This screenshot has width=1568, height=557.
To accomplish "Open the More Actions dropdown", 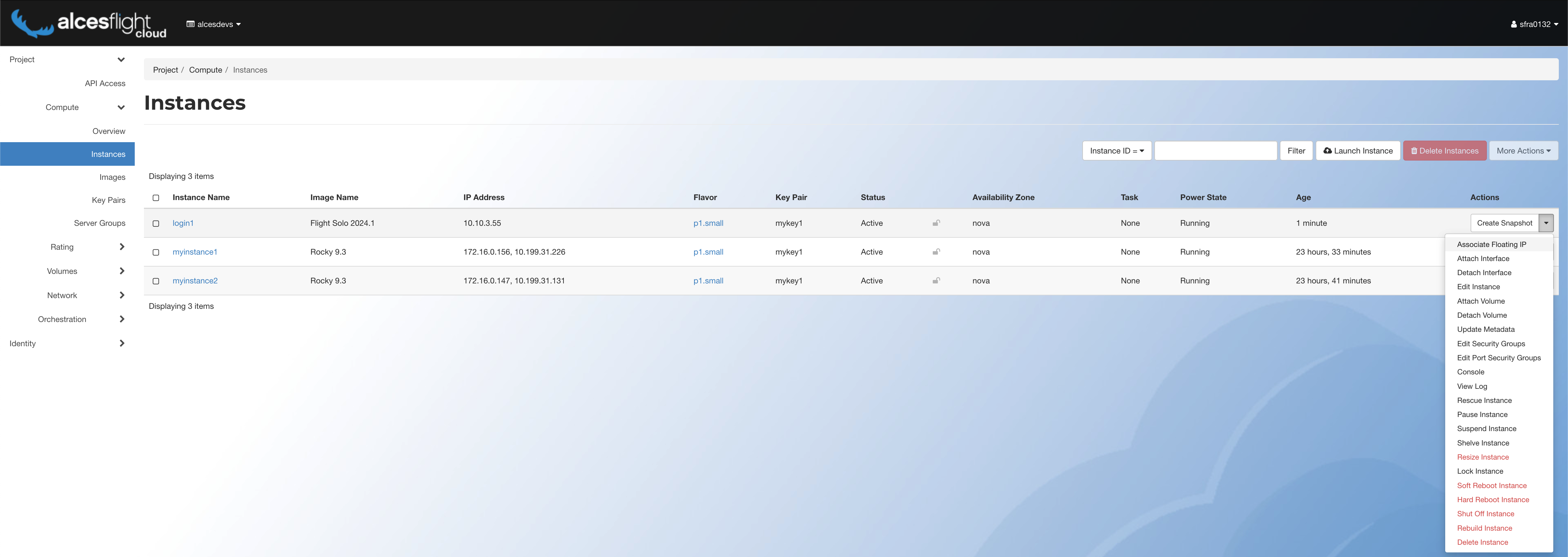I will [1523, 151].
